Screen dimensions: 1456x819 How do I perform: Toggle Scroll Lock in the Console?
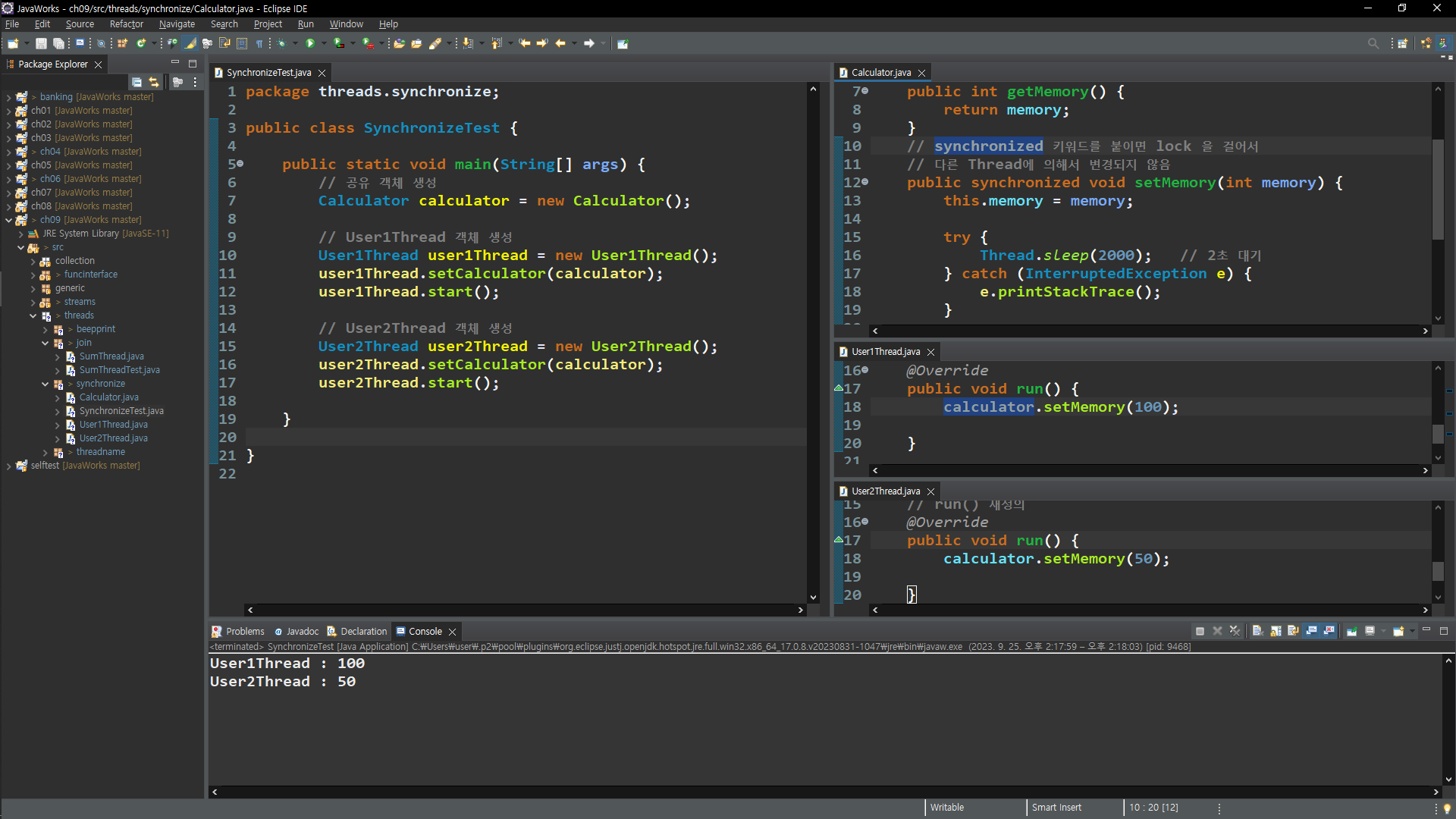coord(1276,631)
